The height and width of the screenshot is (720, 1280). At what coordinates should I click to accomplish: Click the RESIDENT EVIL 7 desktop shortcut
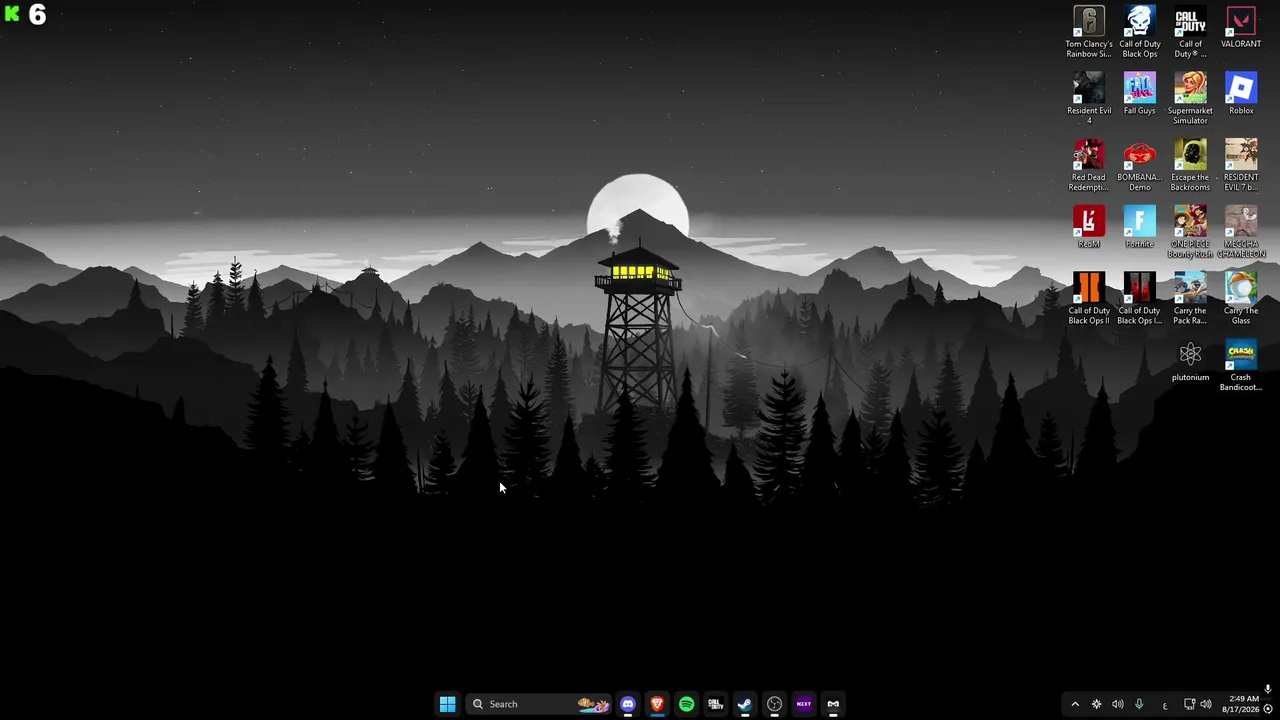1241,165
